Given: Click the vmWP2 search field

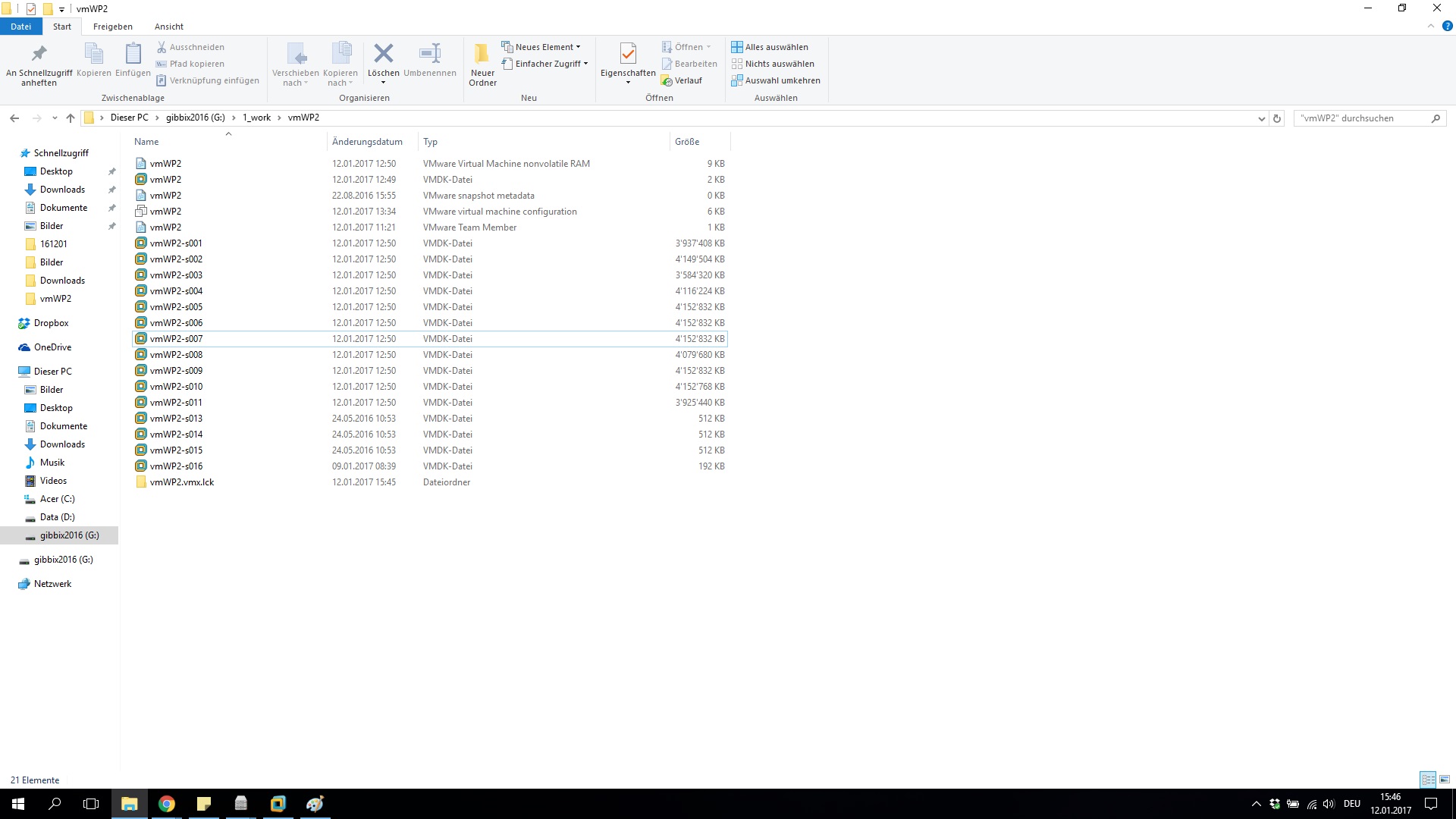Looking at the screenshot, I should [x=1361, y=118].
